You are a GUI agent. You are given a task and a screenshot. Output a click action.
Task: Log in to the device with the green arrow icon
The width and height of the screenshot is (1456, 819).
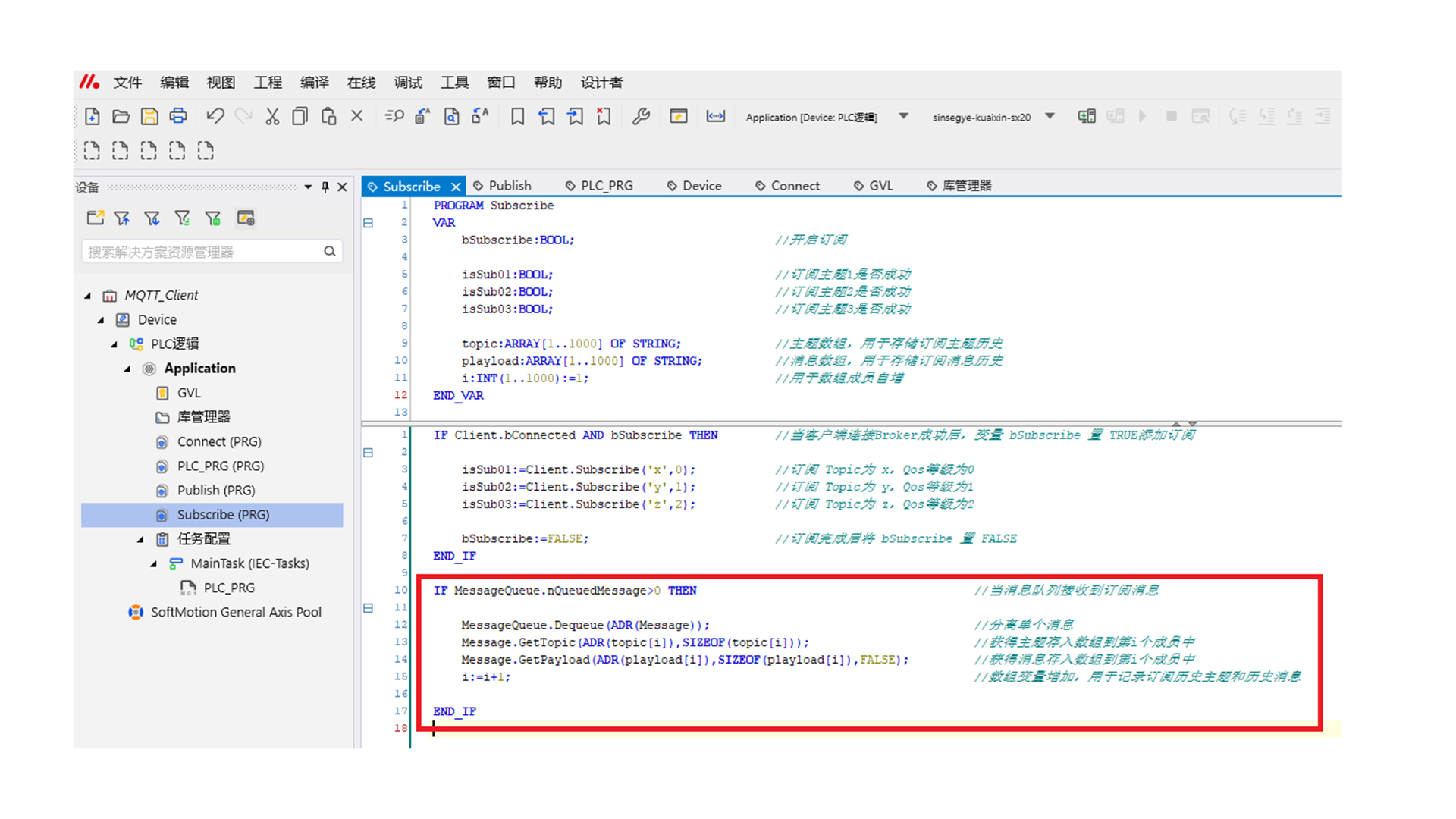(1087, 116)
